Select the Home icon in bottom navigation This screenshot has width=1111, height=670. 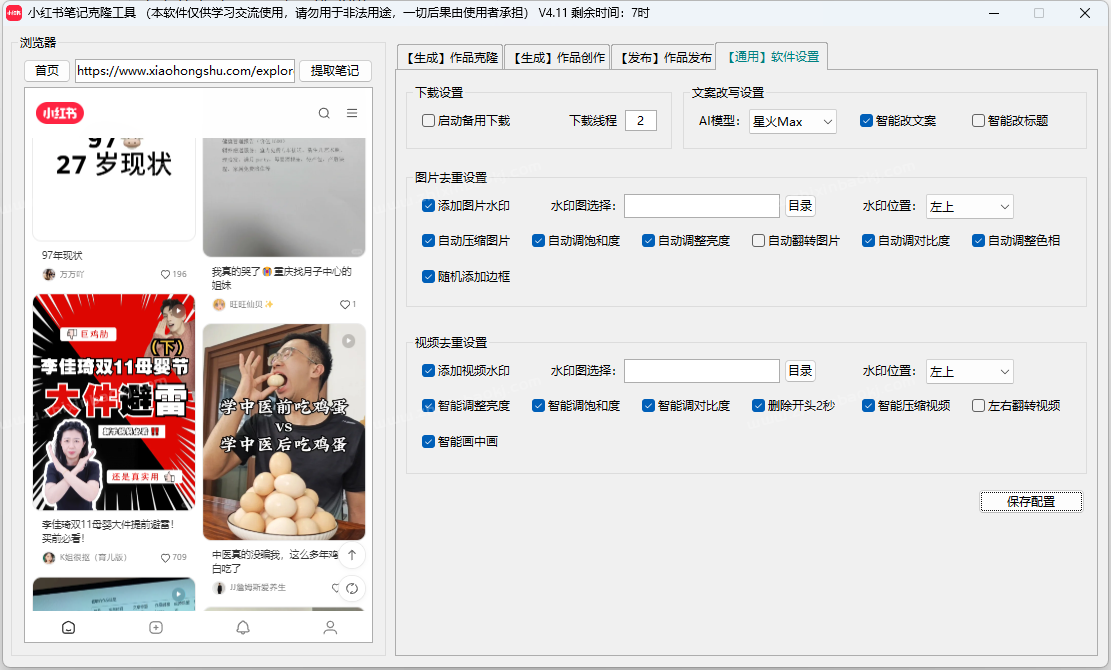point(68,627)
